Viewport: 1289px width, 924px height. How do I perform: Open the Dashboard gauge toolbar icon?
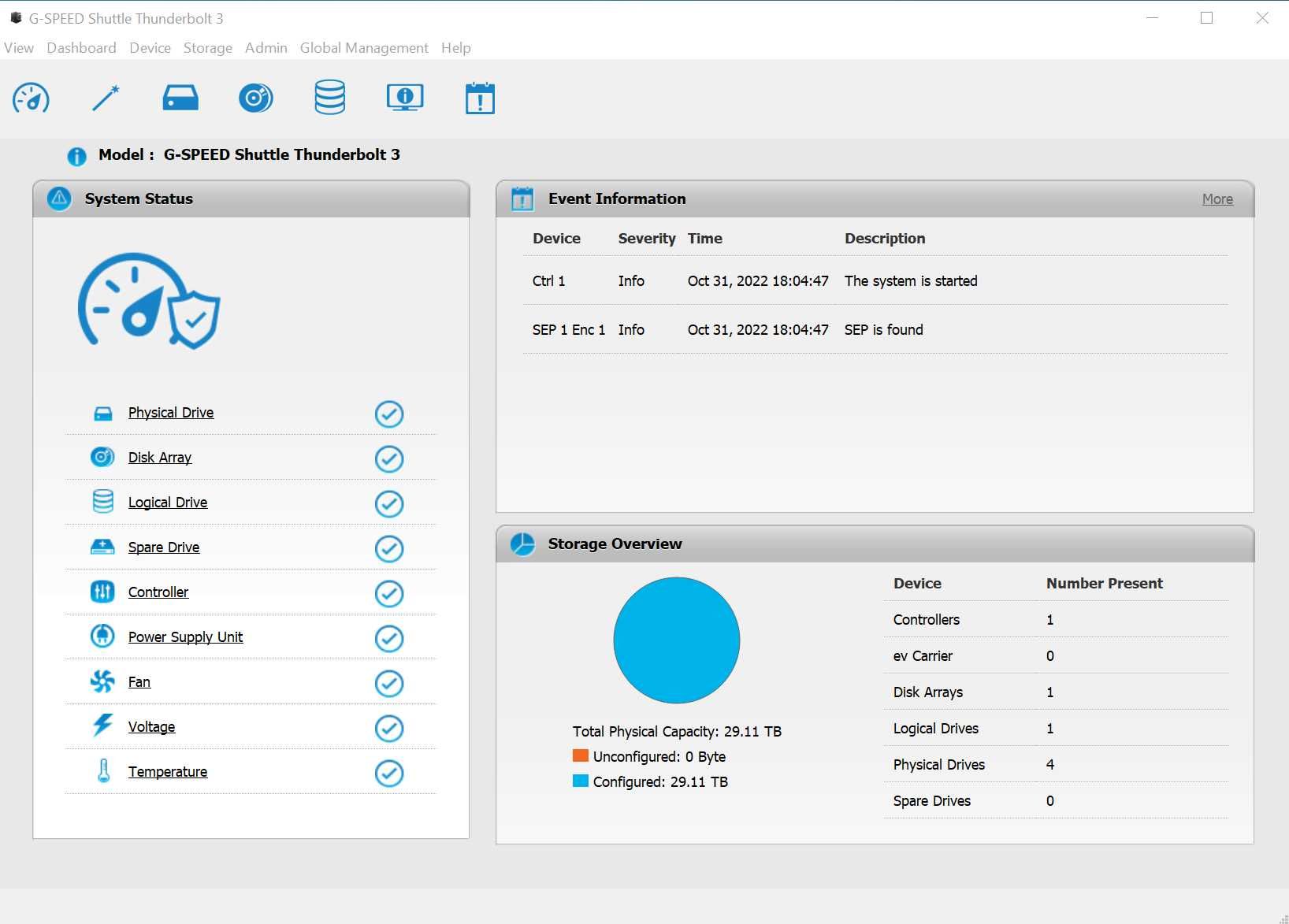pos(31,98)
